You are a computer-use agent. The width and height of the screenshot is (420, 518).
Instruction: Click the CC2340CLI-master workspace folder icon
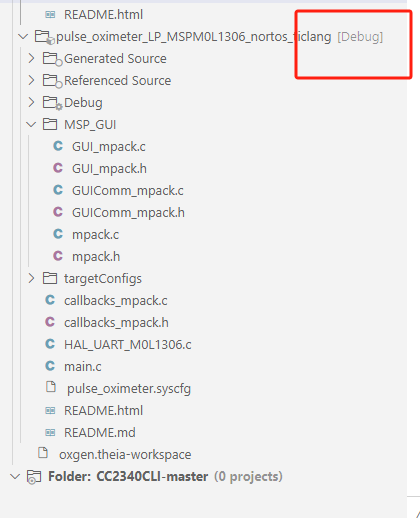click(34, 477)
